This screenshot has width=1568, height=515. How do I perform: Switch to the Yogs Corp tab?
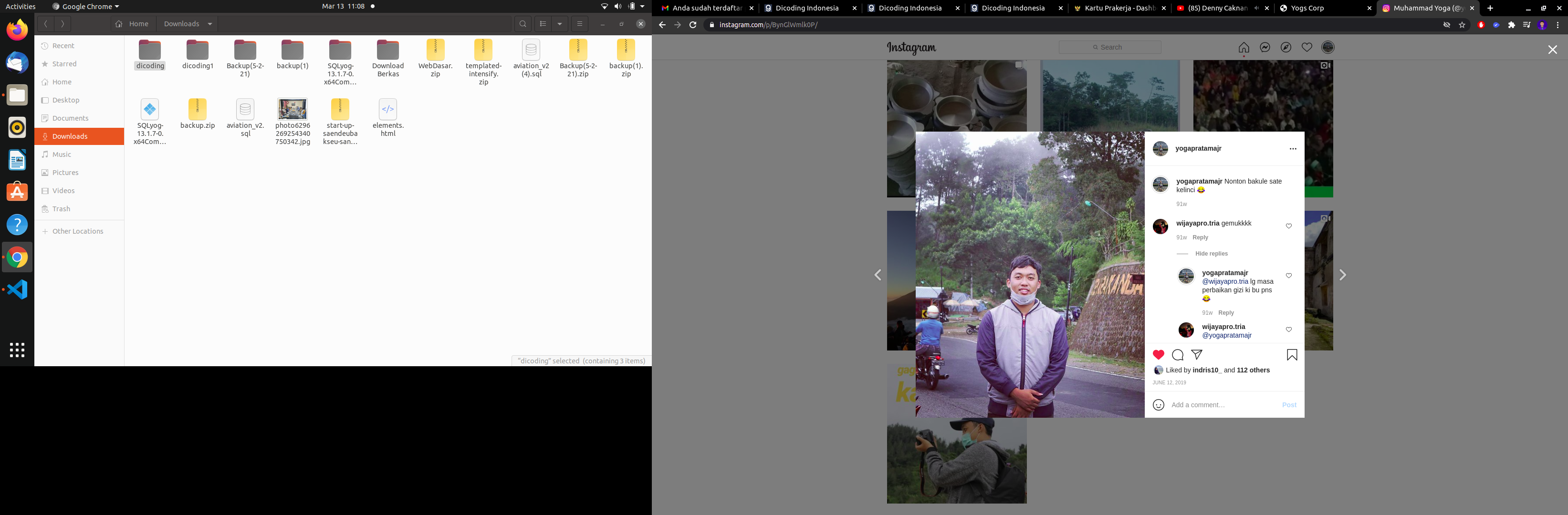[1307, 9]
